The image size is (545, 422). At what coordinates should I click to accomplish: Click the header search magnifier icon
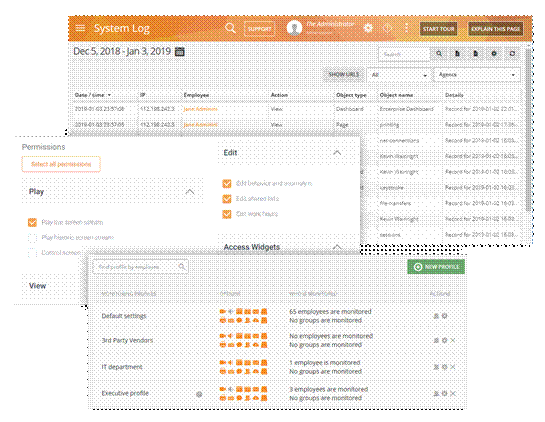230,28
